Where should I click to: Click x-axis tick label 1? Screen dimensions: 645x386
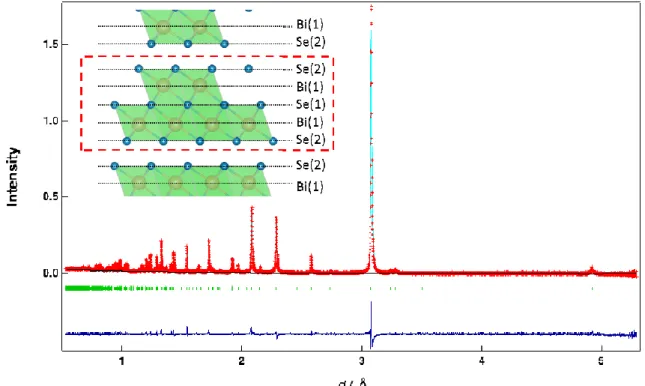pyautogui.click(x=121, y=361)
